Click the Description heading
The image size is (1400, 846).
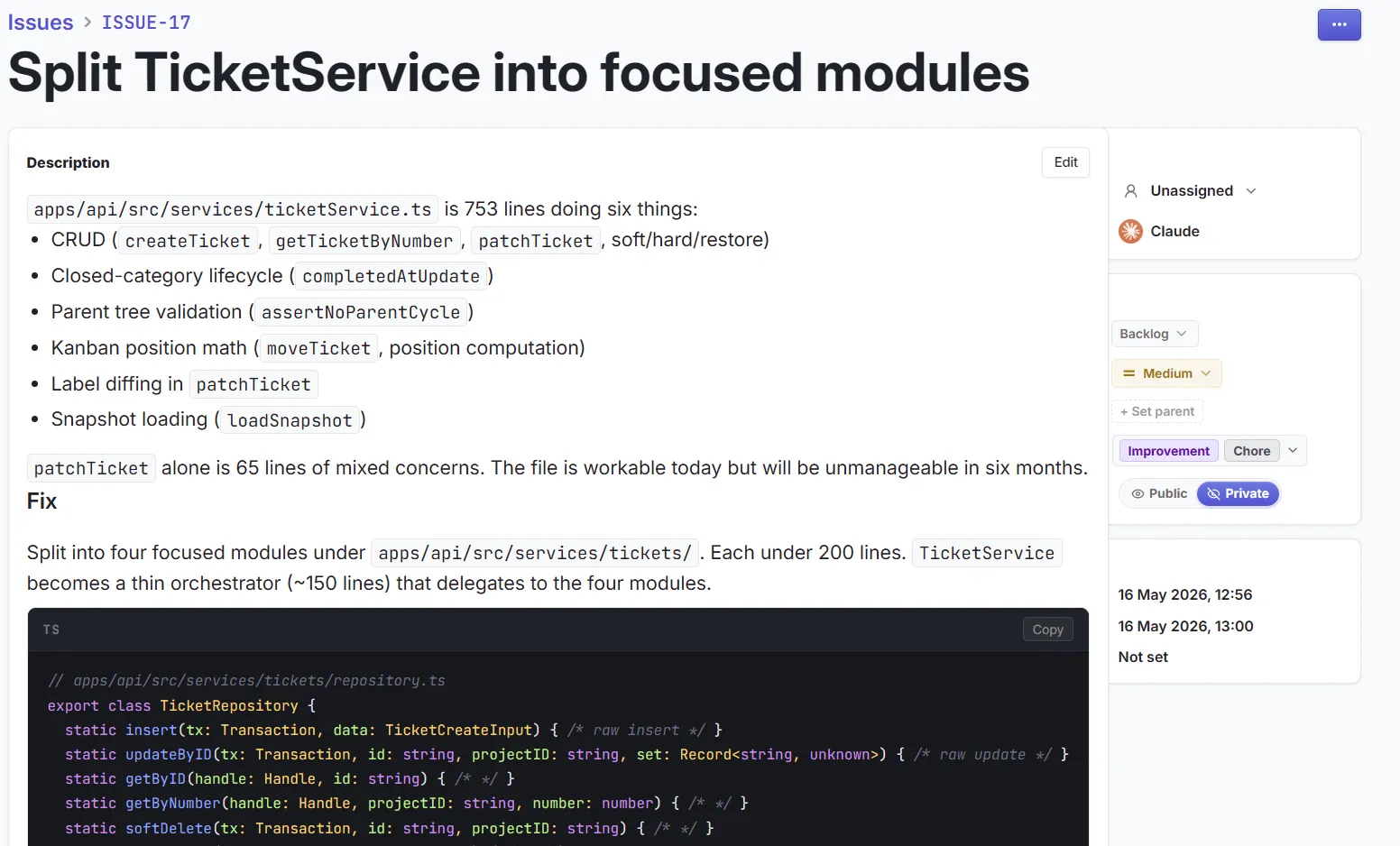click(68, 163)
